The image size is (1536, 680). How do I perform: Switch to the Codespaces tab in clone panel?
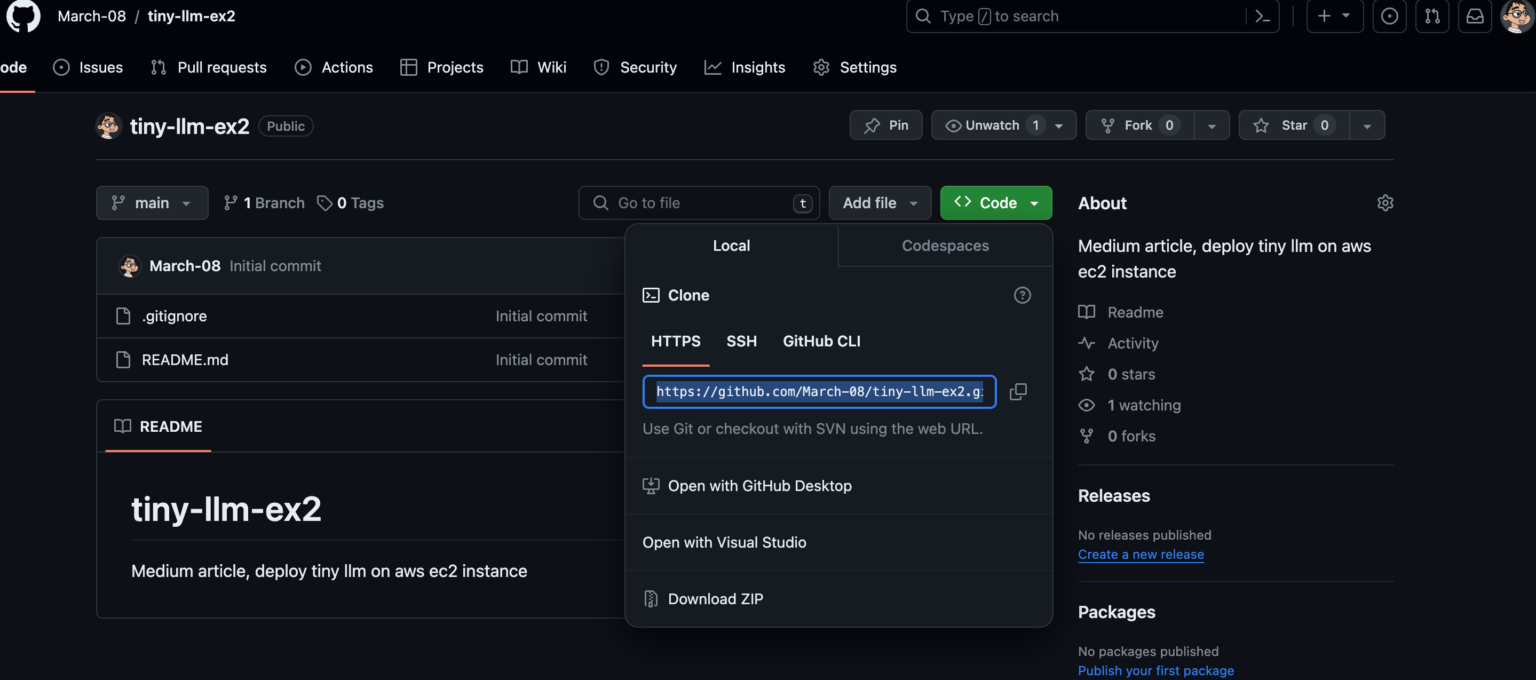pos(945,246)
